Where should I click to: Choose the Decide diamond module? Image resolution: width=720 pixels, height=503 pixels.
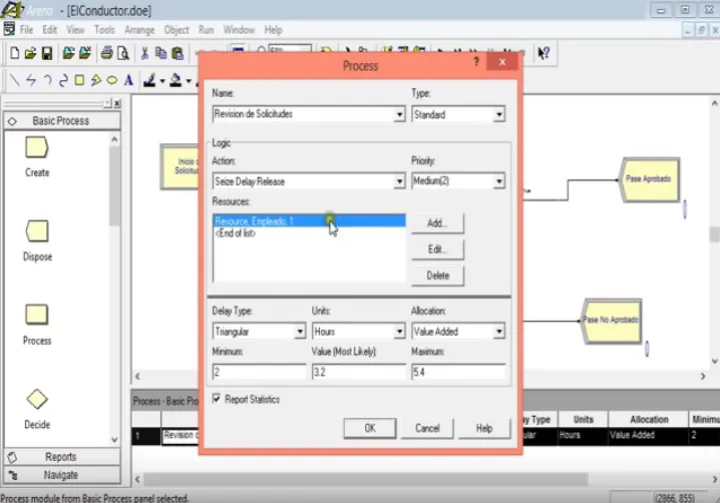click(37, 400)
